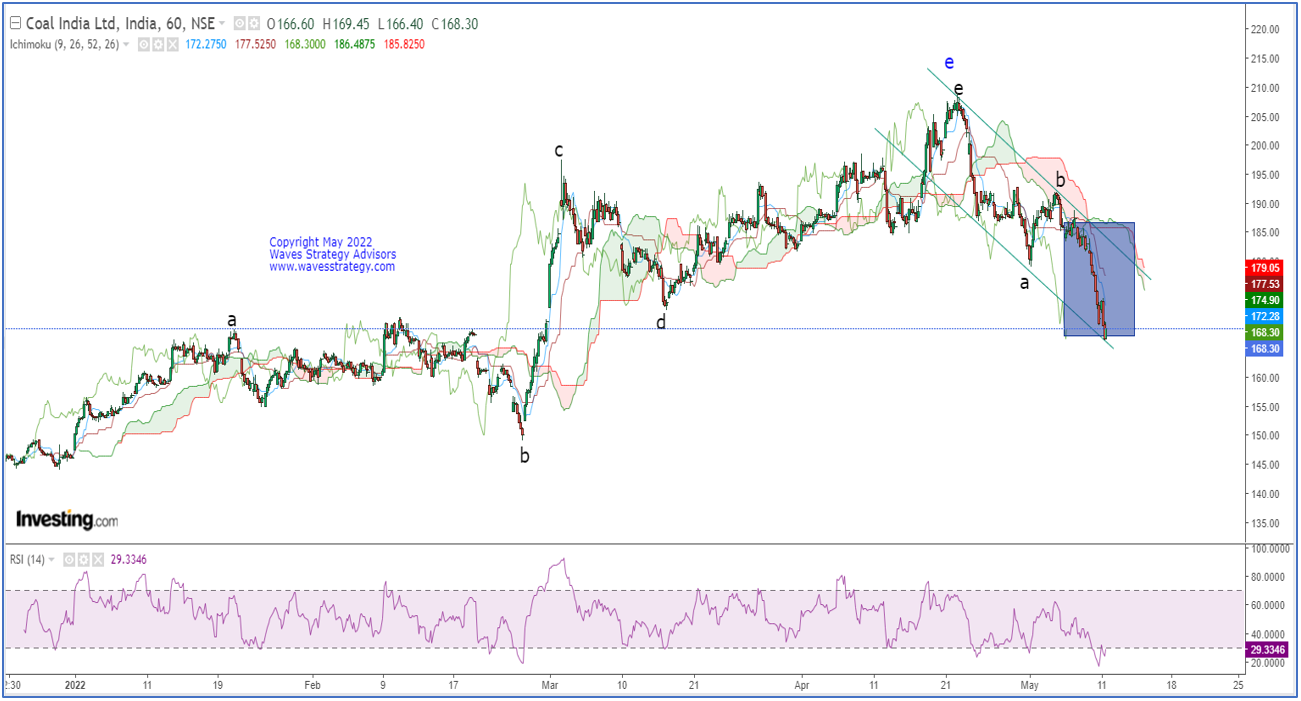Click Ichimoku value 186.4875 in legend

pyautogui.click(x=354, y=45)
